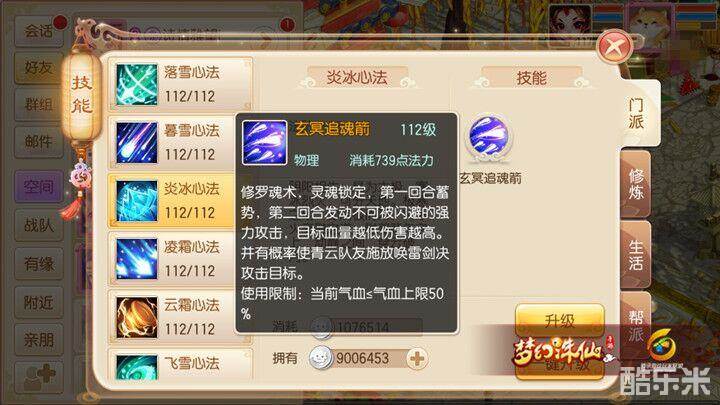Open the 好友 friends list
Screen dimensions: 720x405
(39, 68)
